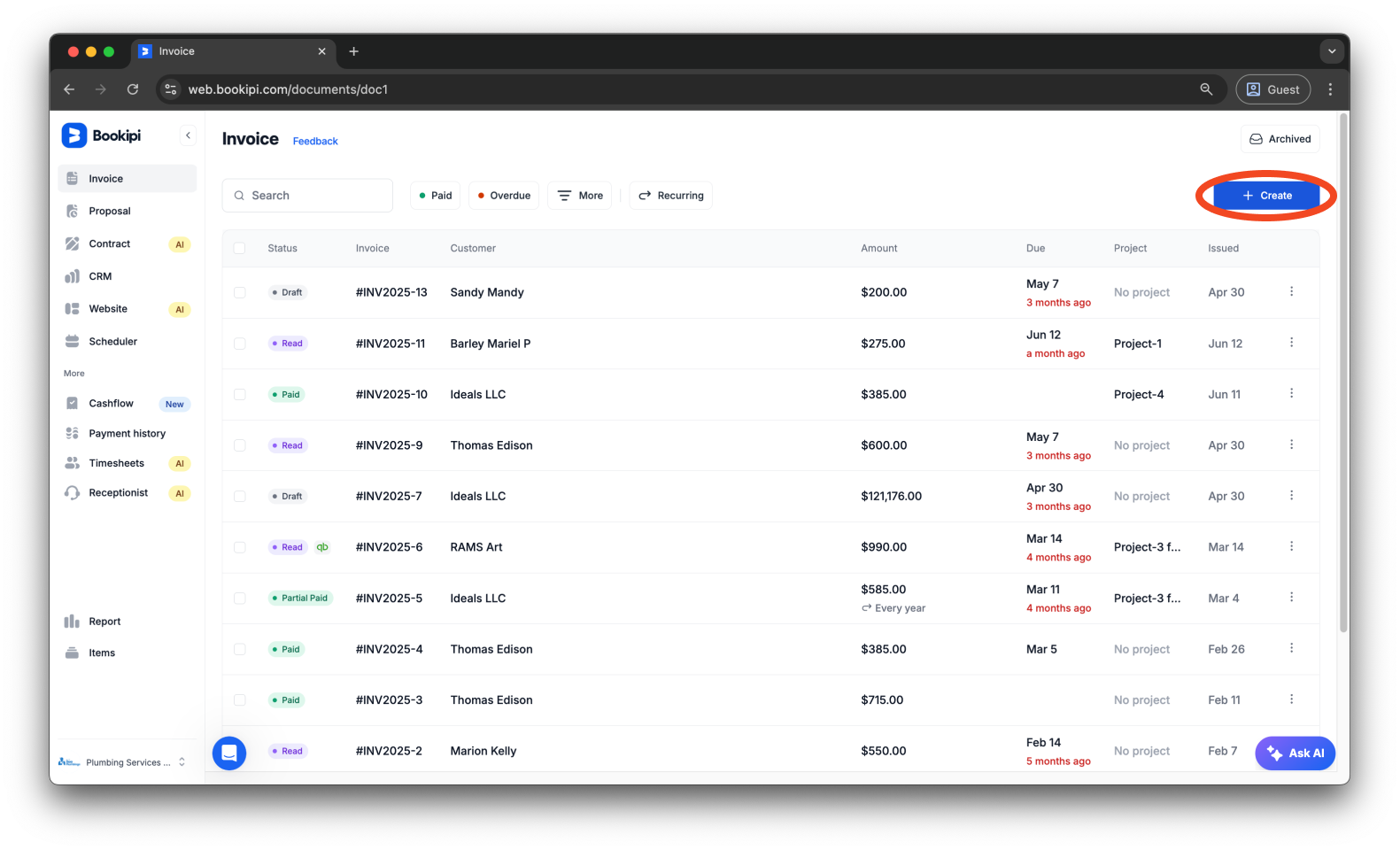Open options menu for #INV2025-5

click(1291, 598)
